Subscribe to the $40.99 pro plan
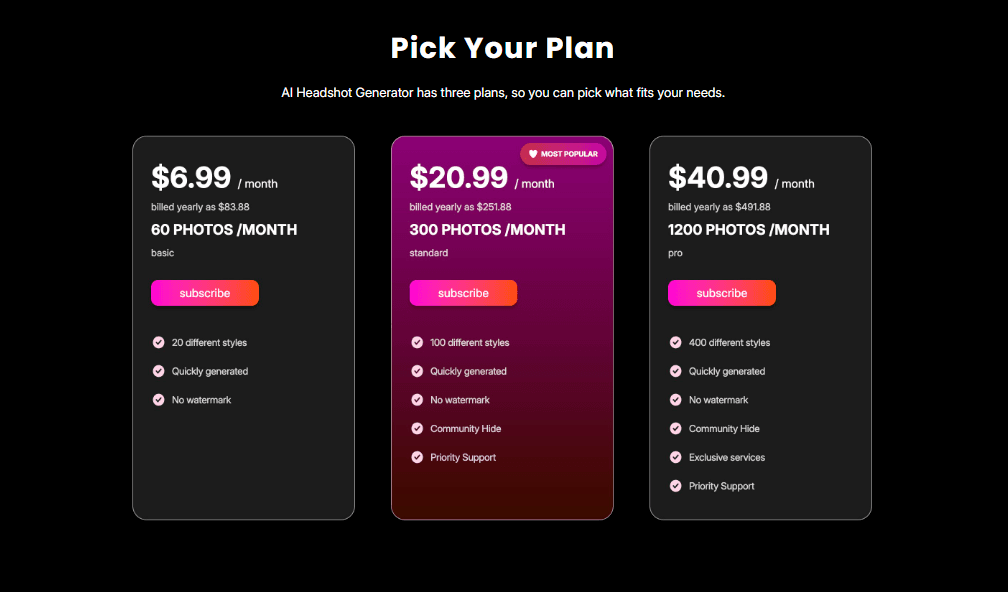Viewport: 1008px width, 592px height. point(722,293)
